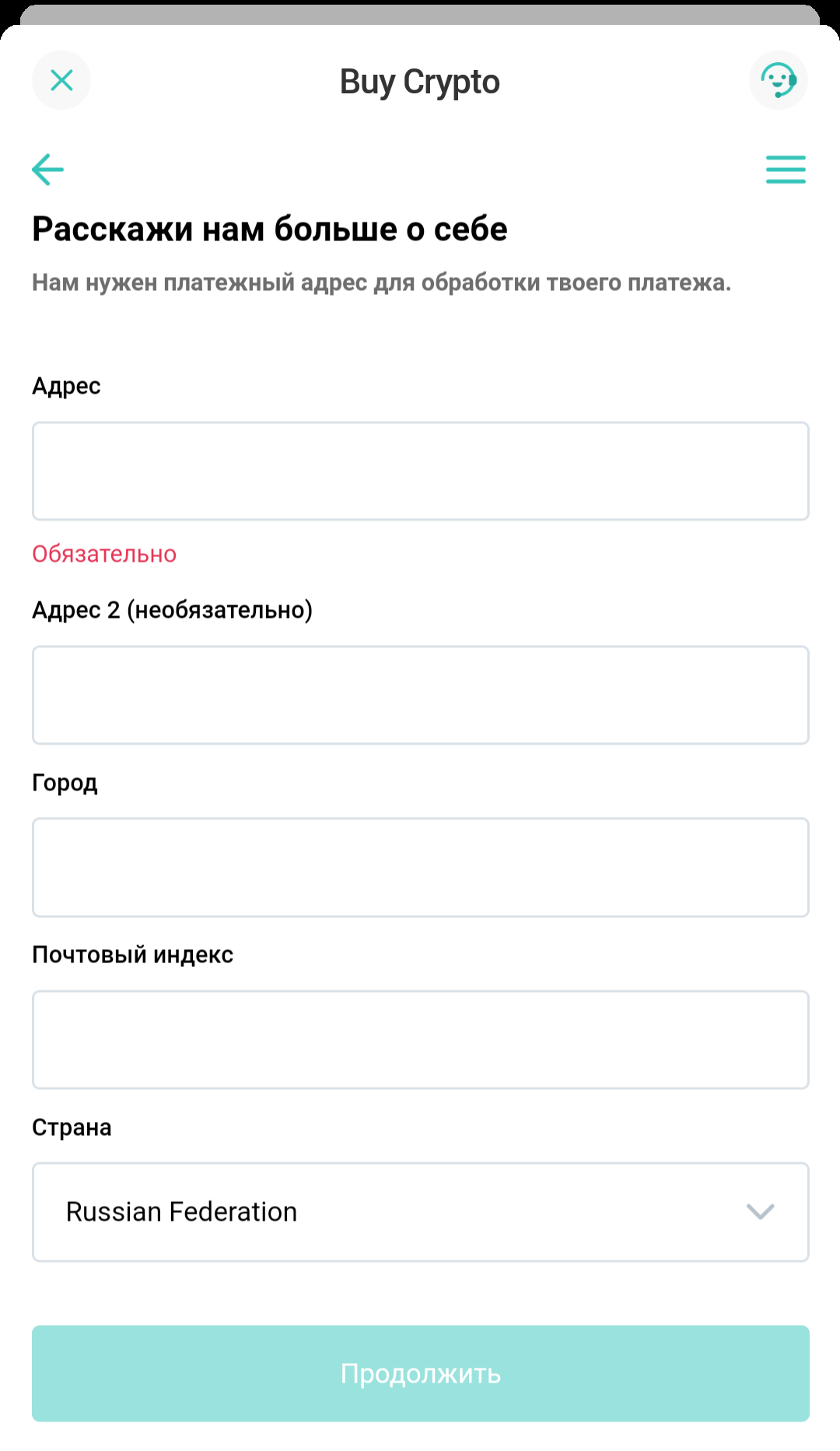Click the Почтовый индекс input box

click(421, 1040)
